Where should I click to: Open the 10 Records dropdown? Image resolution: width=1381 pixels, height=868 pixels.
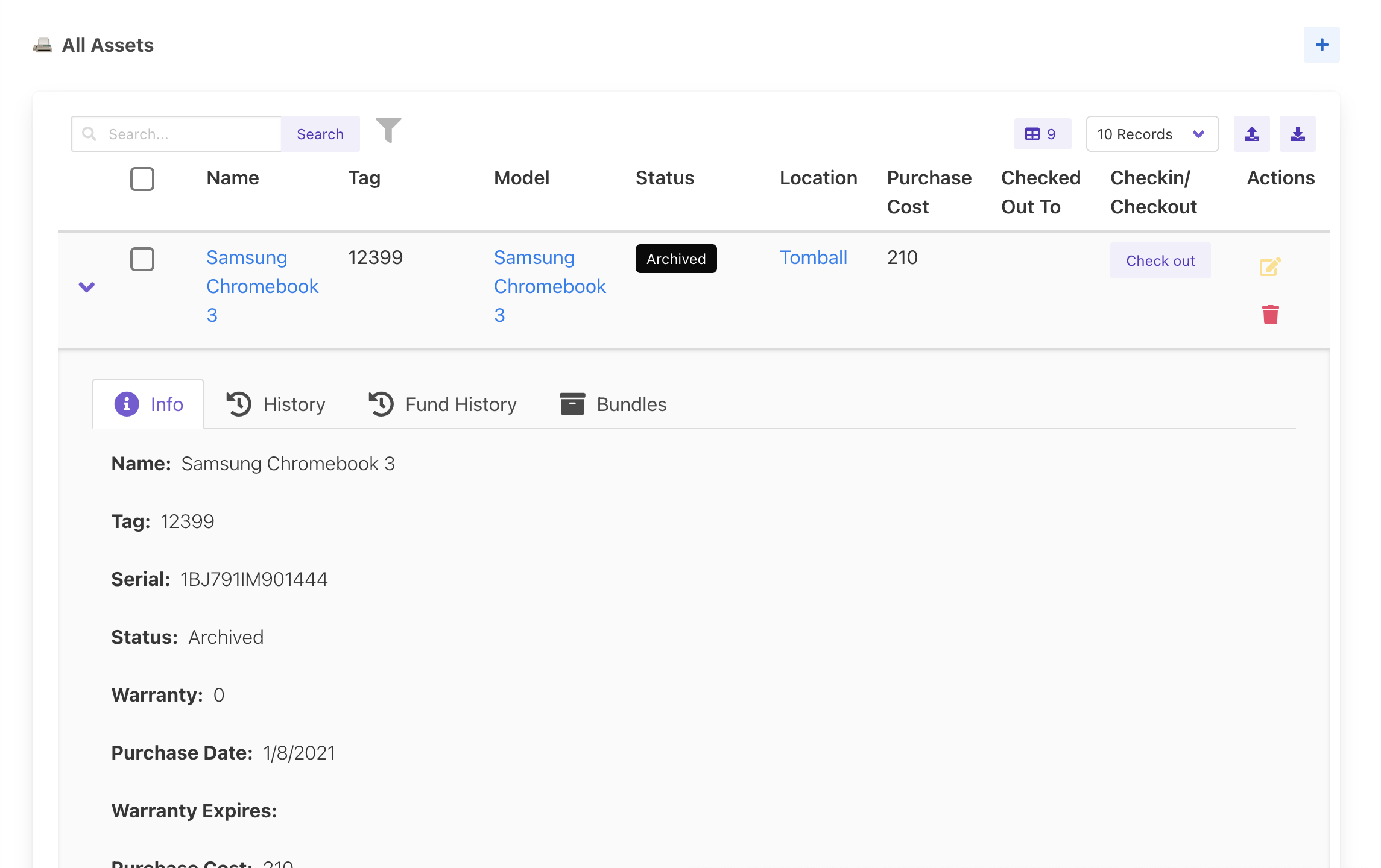1151,134
